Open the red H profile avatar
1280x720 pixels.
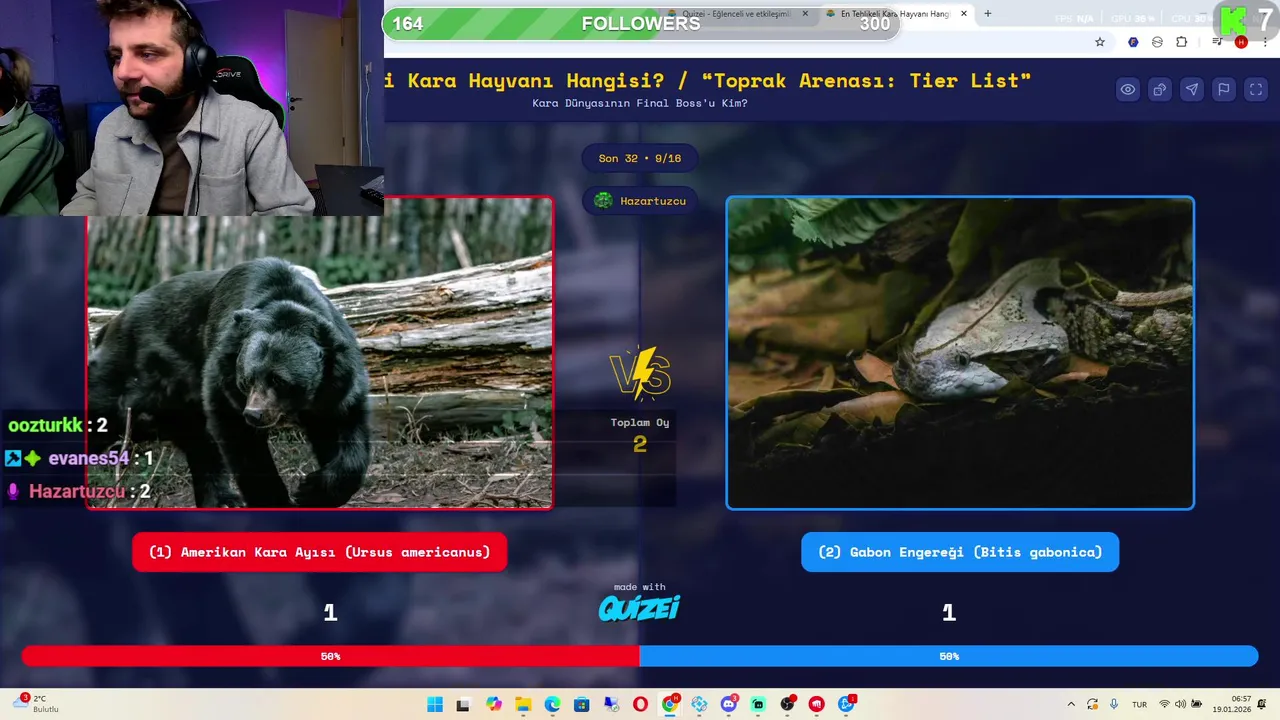pyautogui.click(x=1241, y=42)
